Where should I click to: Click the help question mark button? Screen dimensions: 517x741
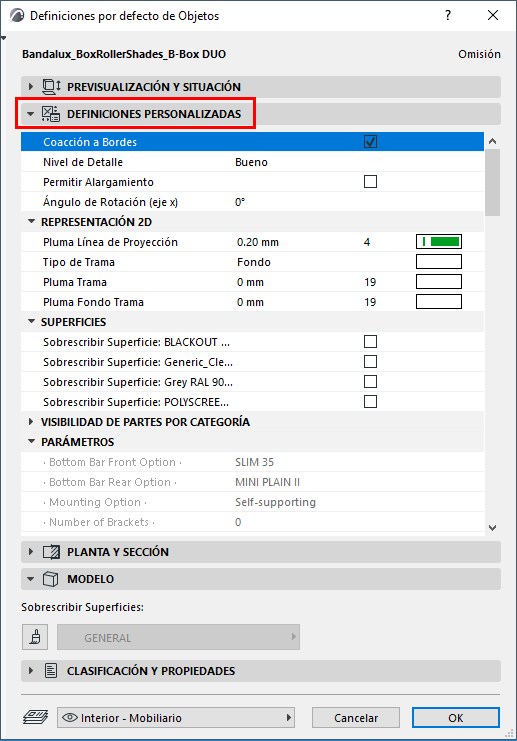click(x=448, y=15)
